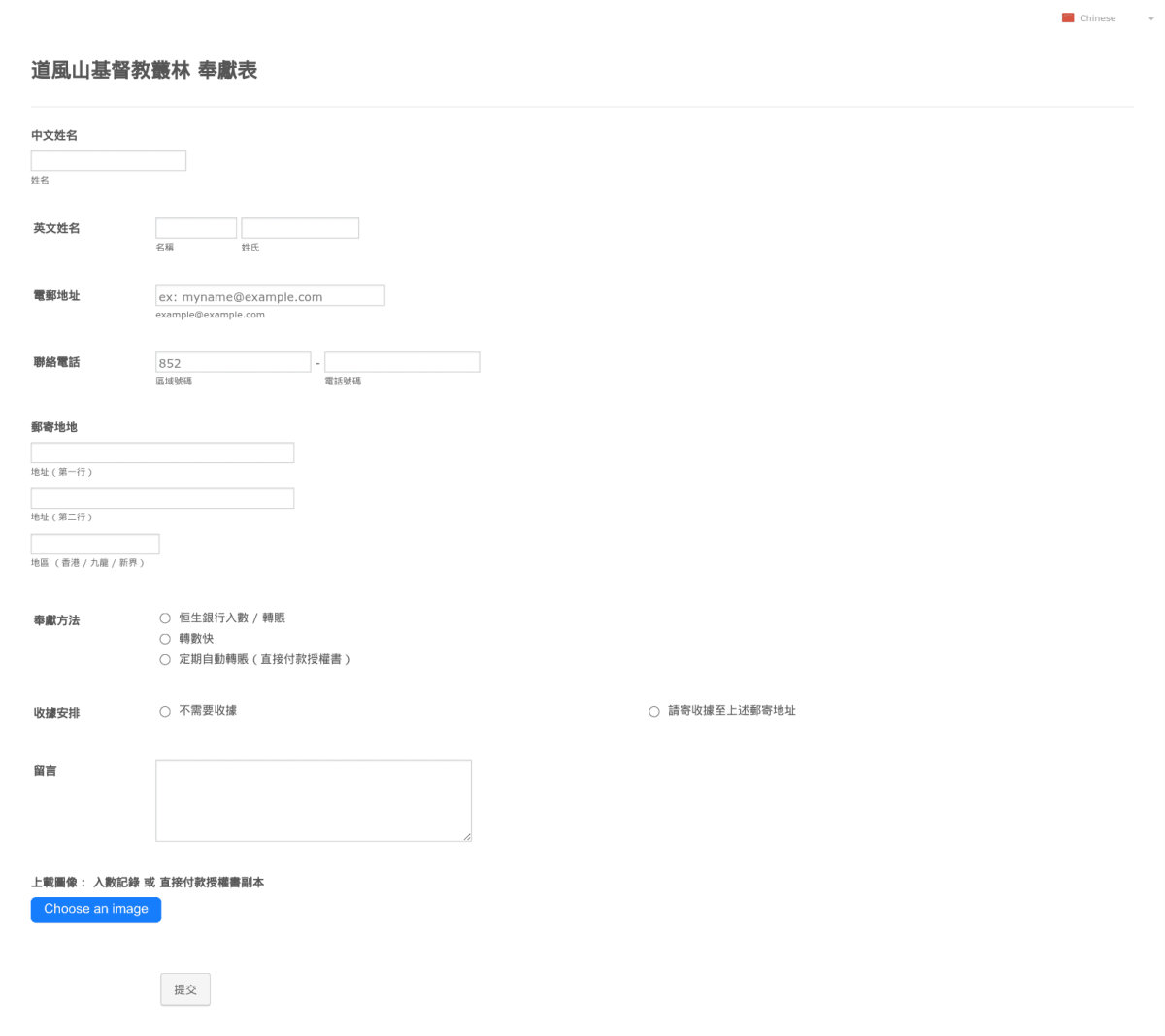This screenshot has height=1036, width=1165.
Task: Click the 地址（第二行）address field
Action: pos(162,498)
